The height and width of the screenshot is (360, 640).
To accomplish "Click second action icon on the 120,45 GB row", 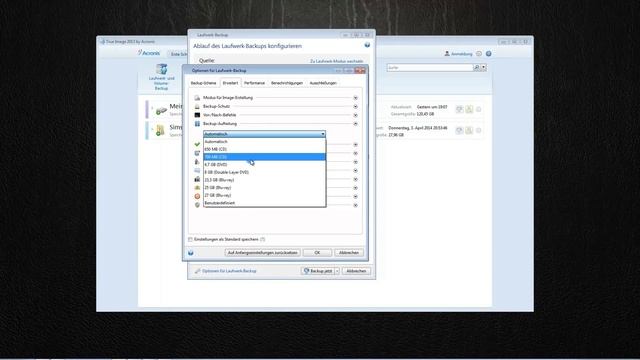I will tap(469, 109).
